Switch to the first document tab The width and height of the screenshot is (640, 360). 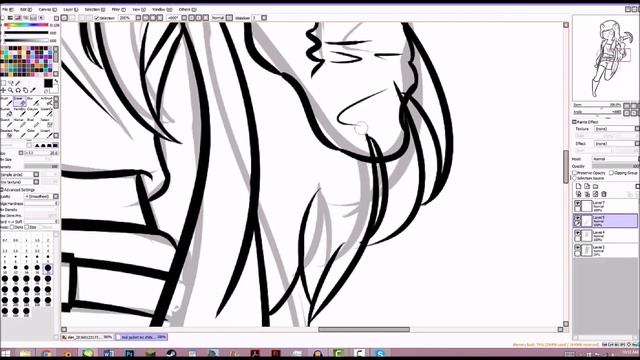tap(88, 337)
